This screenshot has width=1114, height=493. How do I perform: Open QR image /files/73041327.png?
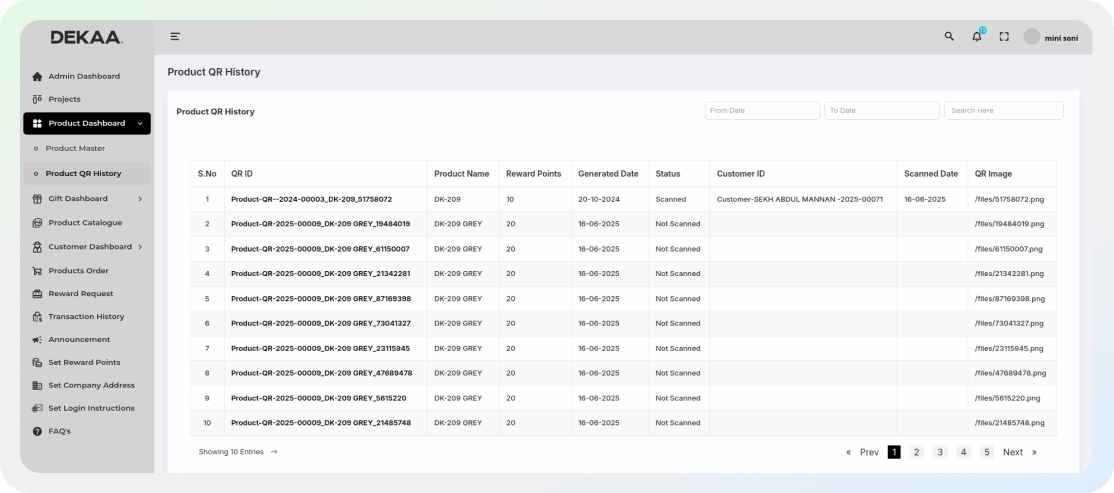1009,323
